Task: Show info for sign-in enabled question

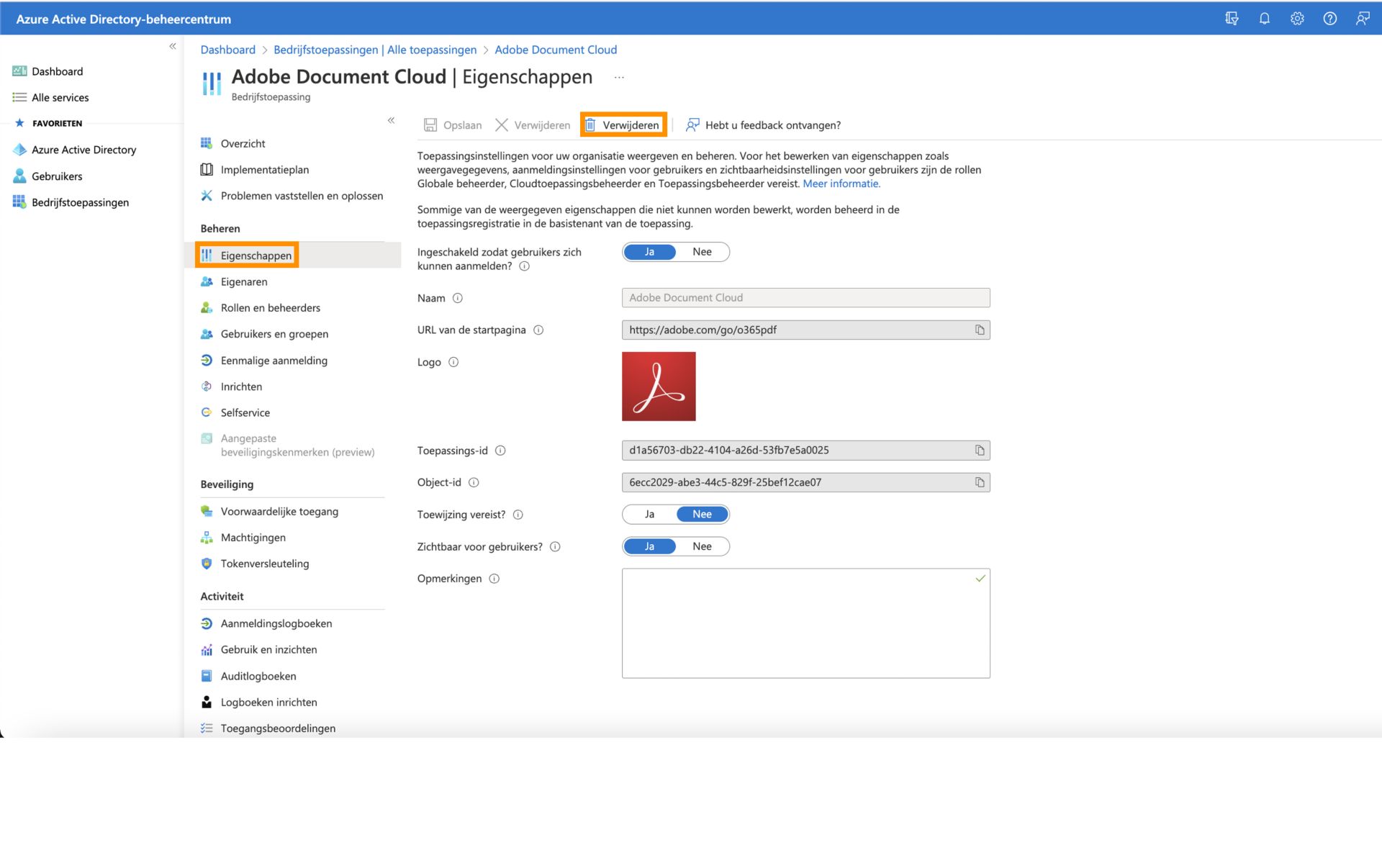Action: [524, 266]
